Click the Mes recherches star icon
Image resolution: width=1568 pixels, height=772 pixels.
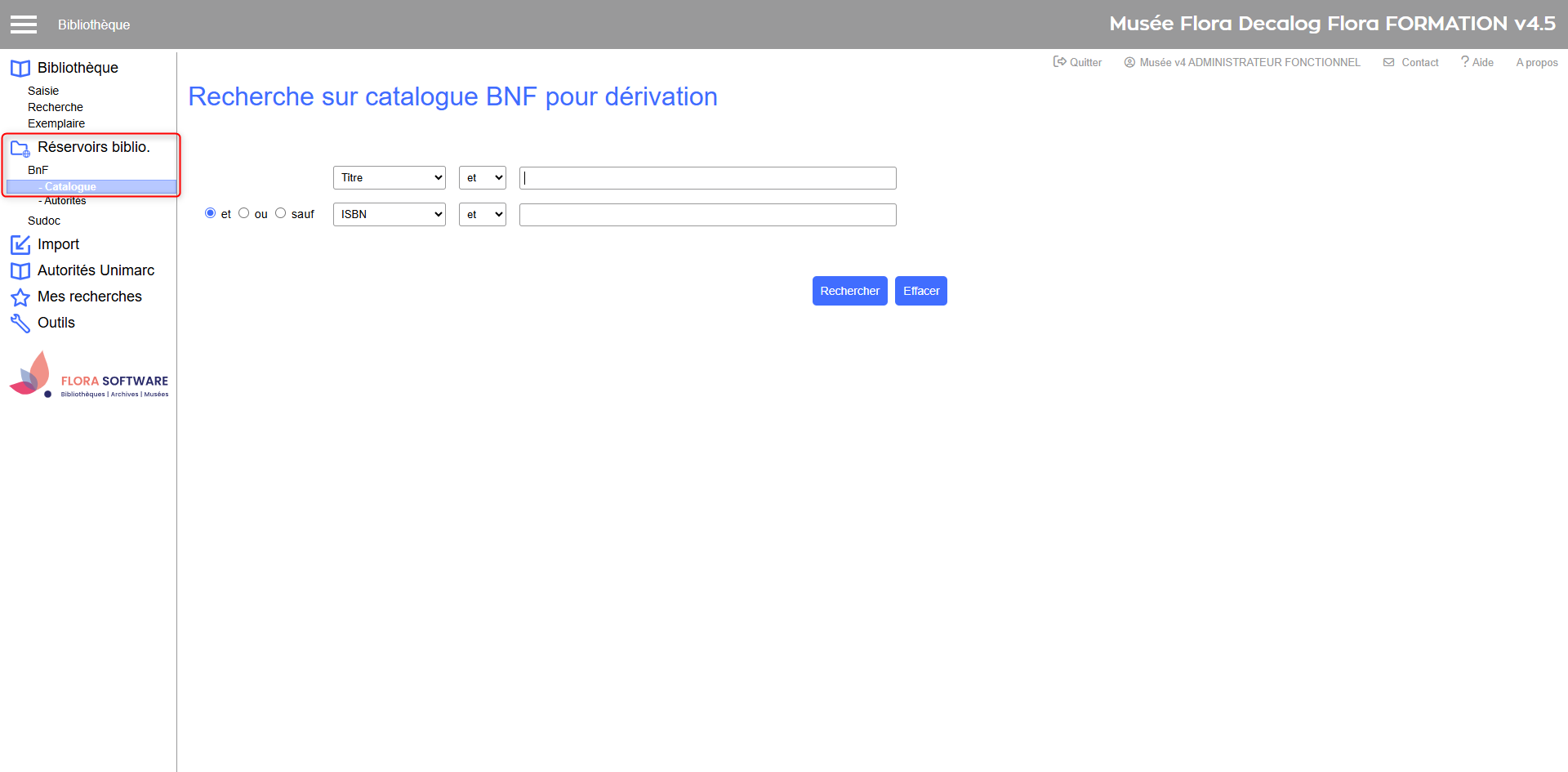pos(20,297)
